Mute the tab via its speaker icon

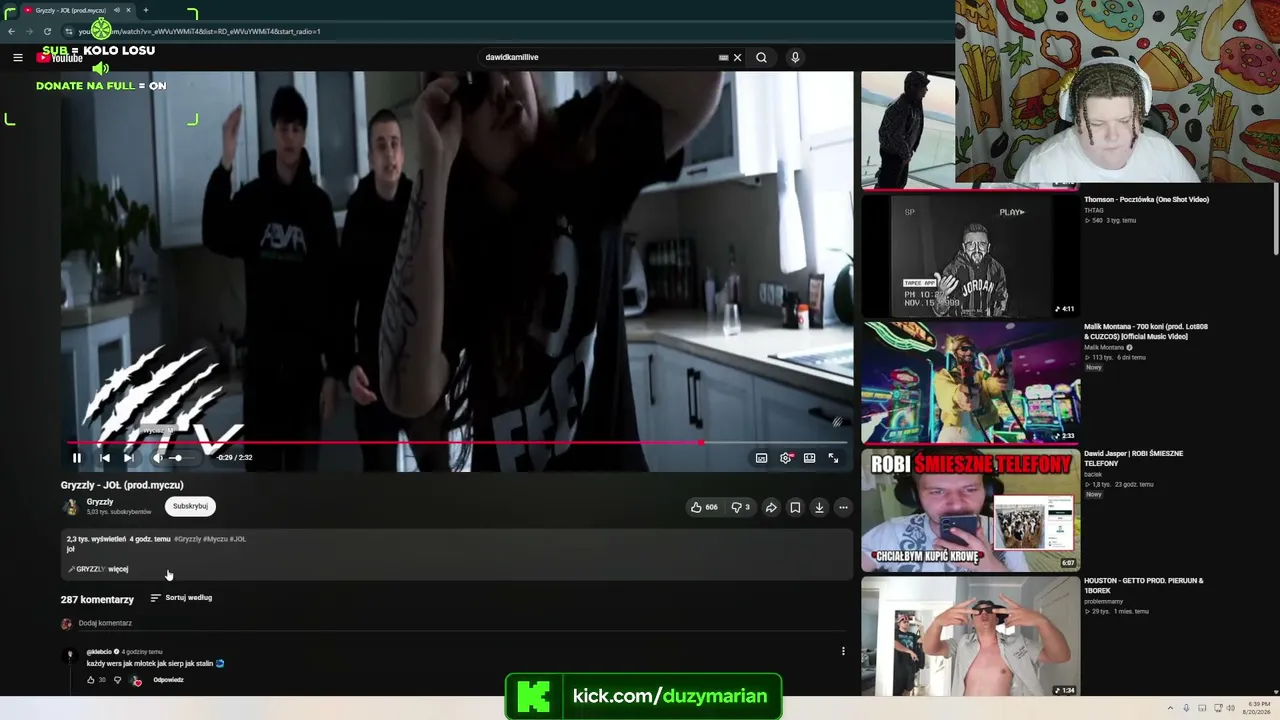click(x=117, y=10)
